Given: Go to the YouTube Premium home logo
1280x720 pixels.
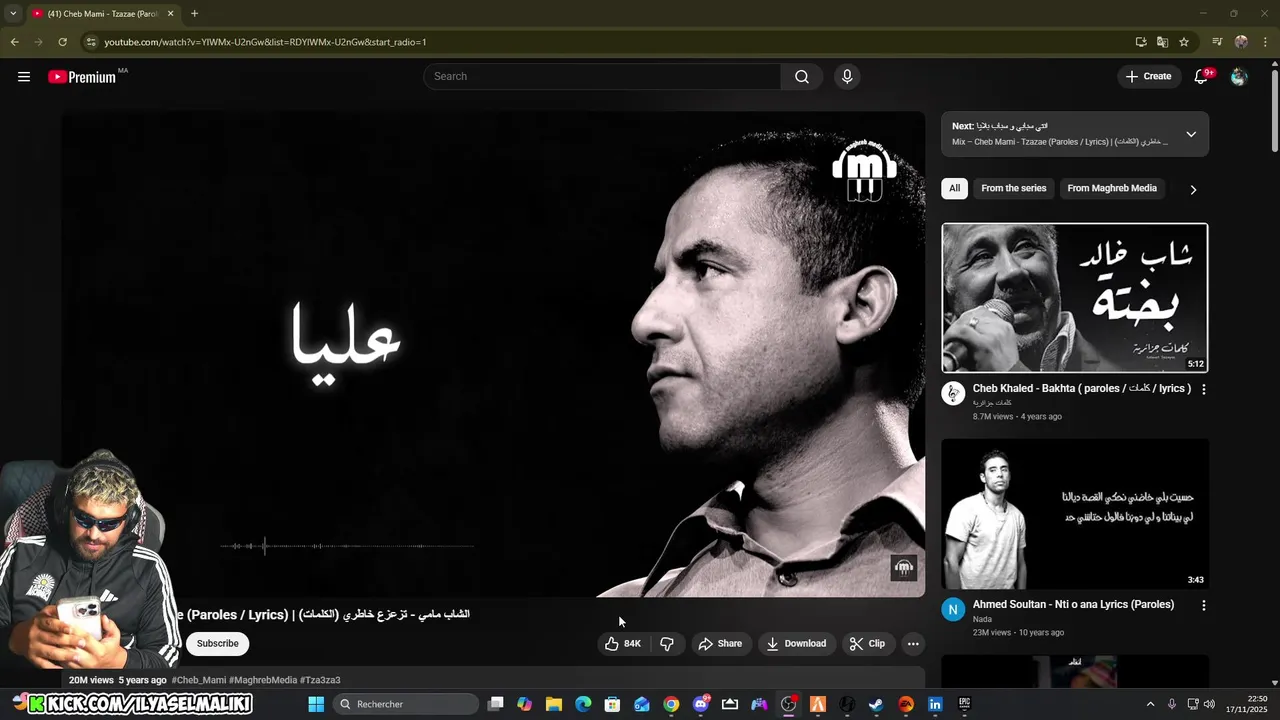Looking at the screenshot, I should [82, 77].
